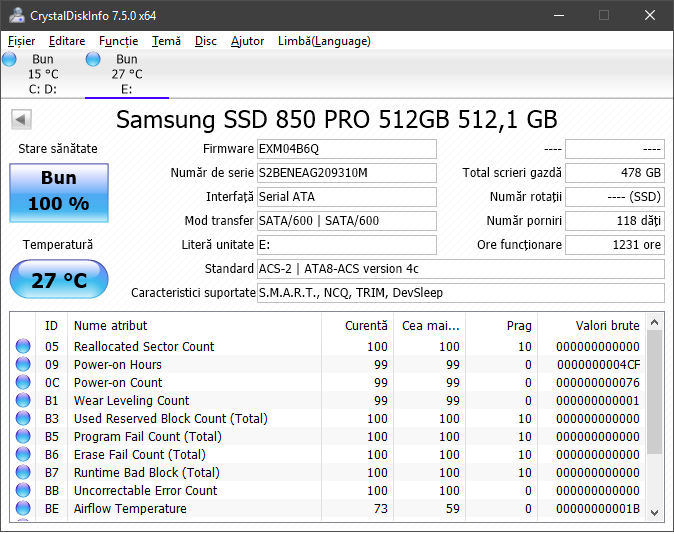Click the Airflow Temperature status orb
This screenshot has height=534, width=674.
(23, 509)
